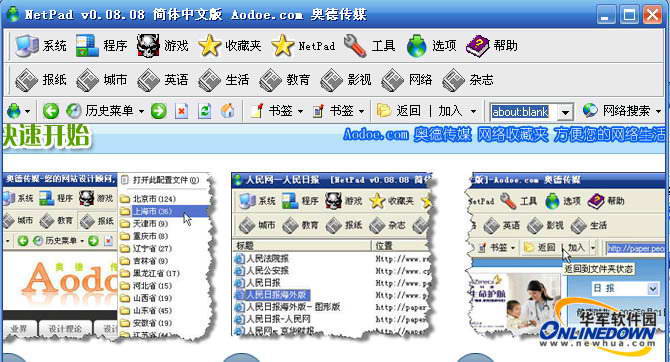Go to the home page icon

coord(227,112)
